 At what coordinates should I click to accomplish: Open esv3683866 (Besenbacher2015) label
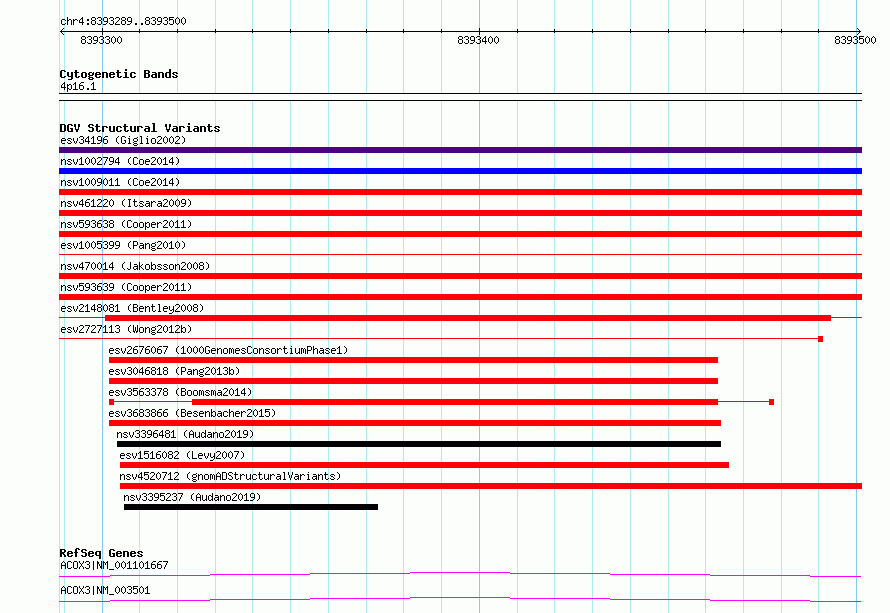pyautogui.click(x=192, y=413)
